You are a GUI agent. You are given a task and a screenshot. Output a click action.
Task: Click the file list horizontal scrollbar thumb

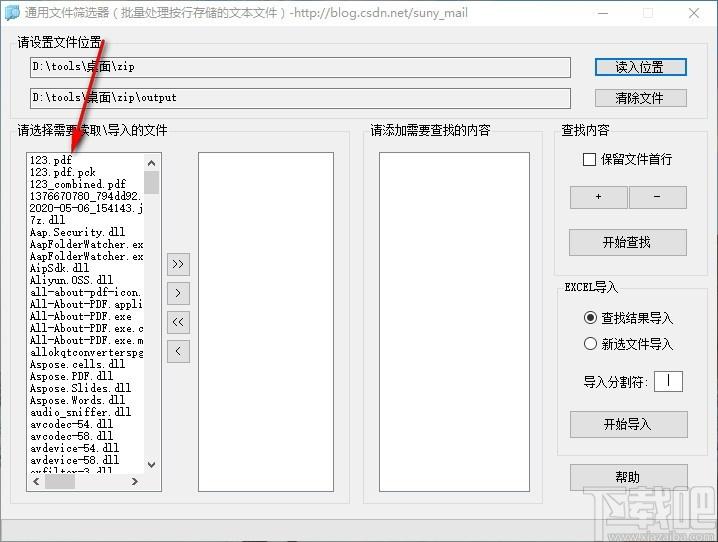tap(60, 482)
